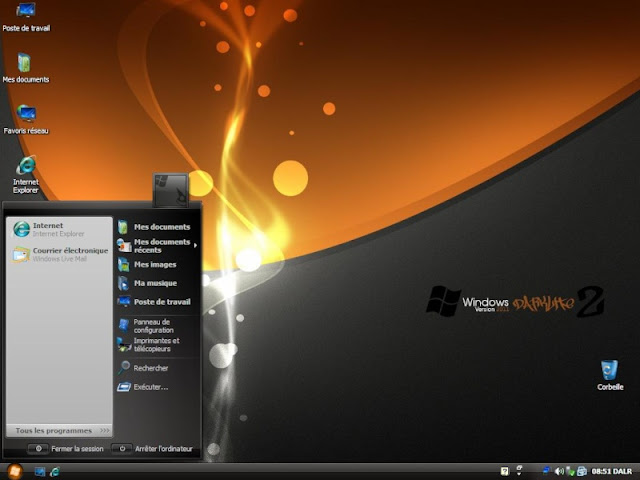
Task: Click the safely remove hardware tray icon
Action: [x=570, y=472]
